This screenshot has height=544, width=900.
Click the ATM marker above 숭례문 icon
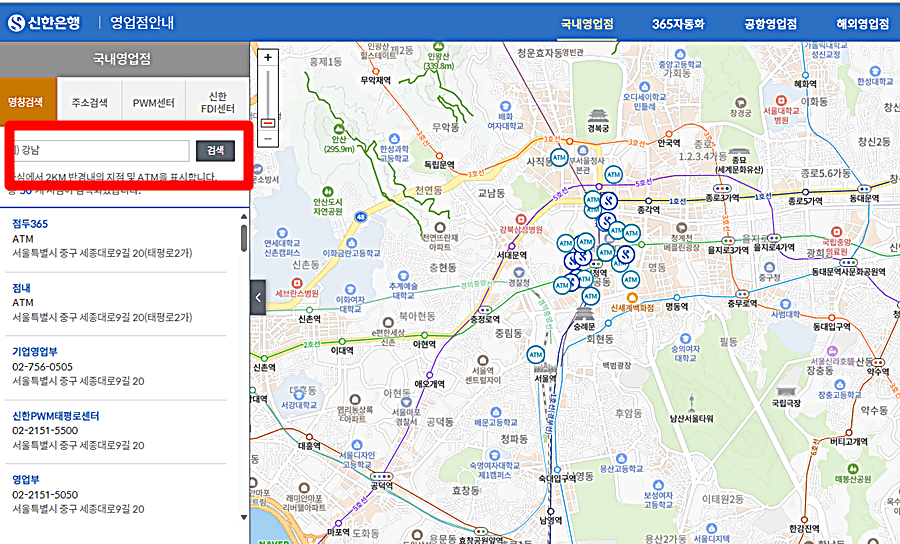pyautogui.click(x=591, y=296)
